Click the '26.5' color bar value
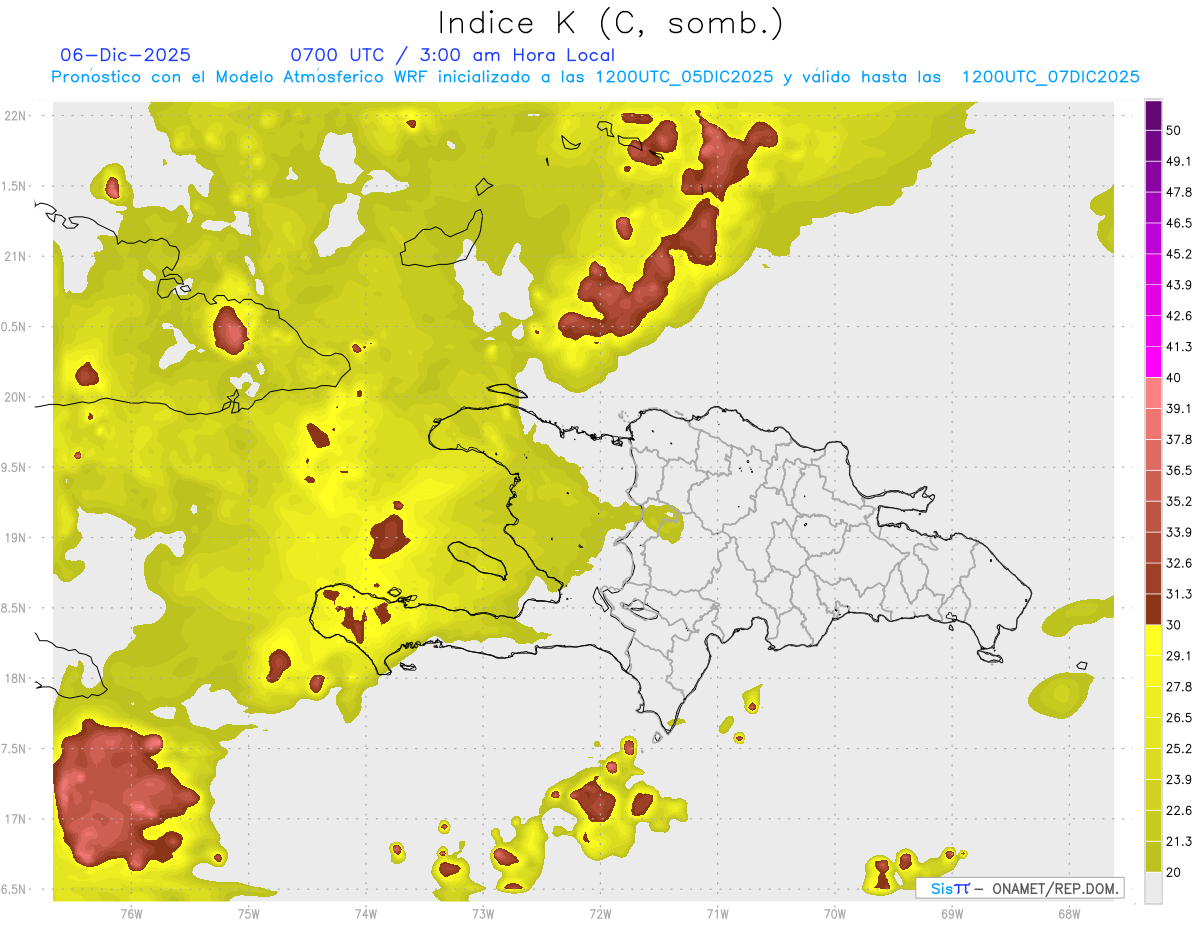Image resolution: width=1200 pixels, height=927 pixels. 1179,718
